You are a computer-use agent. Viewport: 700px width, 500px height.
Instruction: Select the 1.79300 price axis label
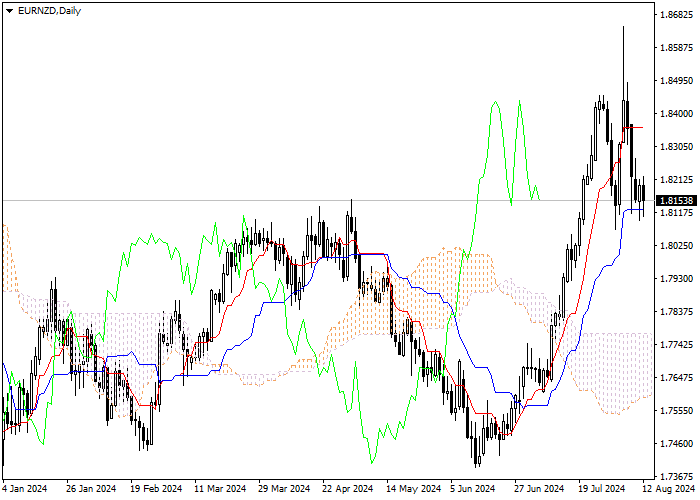pos(677,279)
